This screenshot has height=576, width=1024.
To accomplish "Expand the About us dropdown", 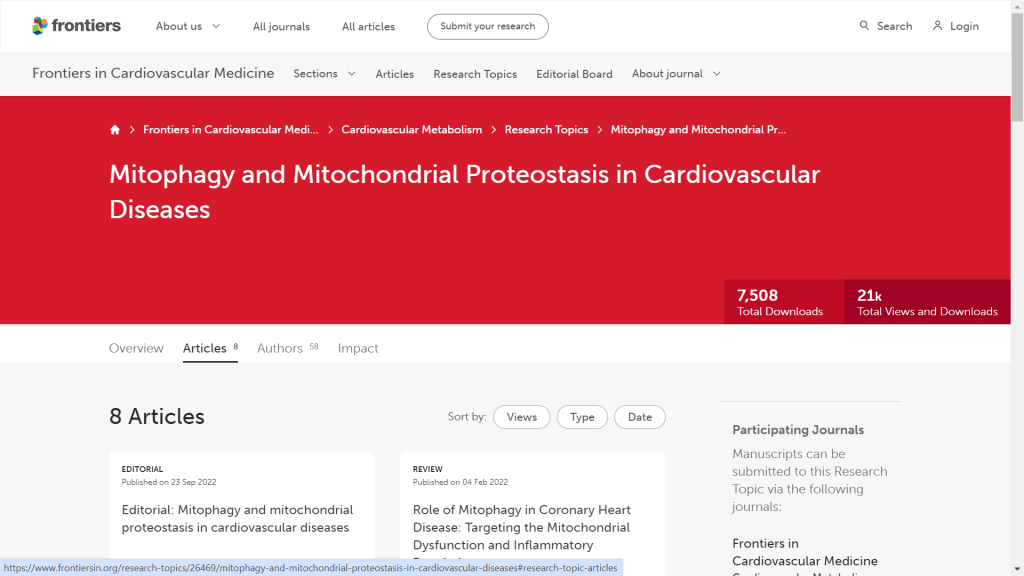I will (188, 26).
